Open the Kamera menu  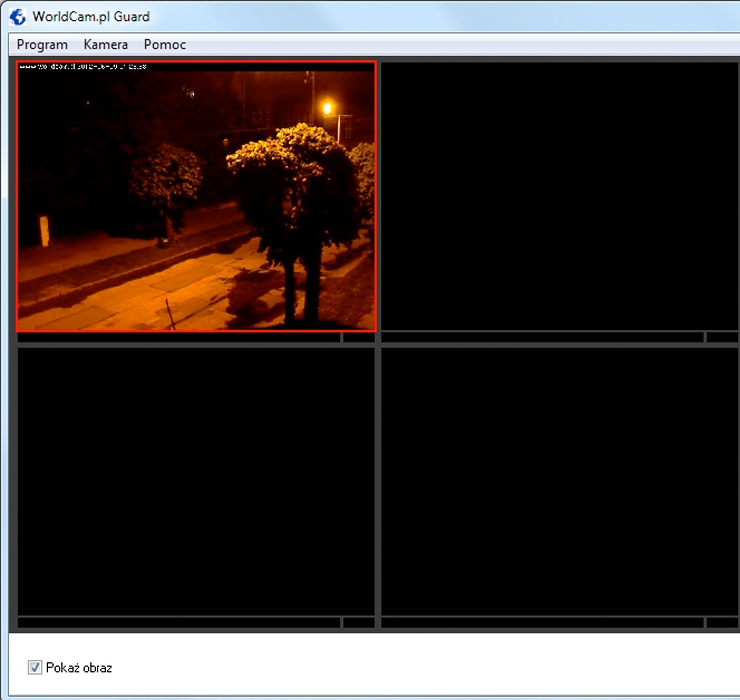(106, 45)
